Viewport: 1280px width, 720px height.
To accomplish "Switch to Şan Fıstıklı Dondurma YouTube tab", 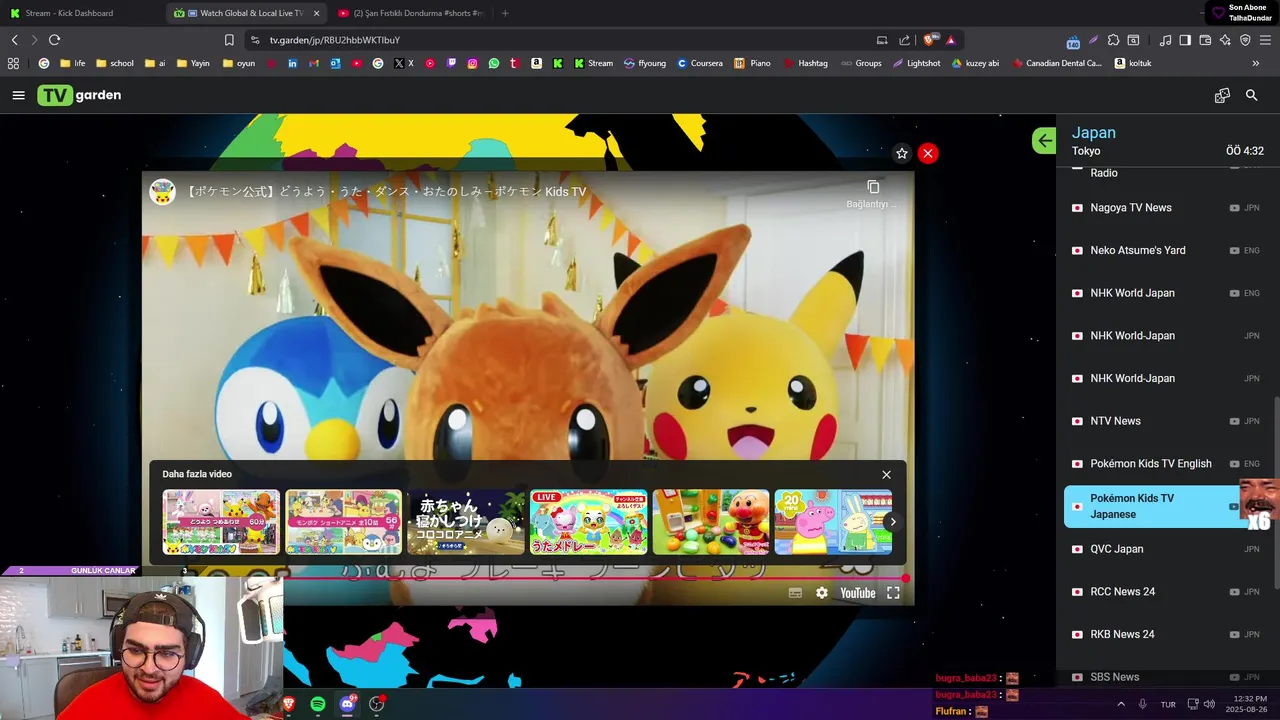I will pyautogui.click(x=411, y=13).
